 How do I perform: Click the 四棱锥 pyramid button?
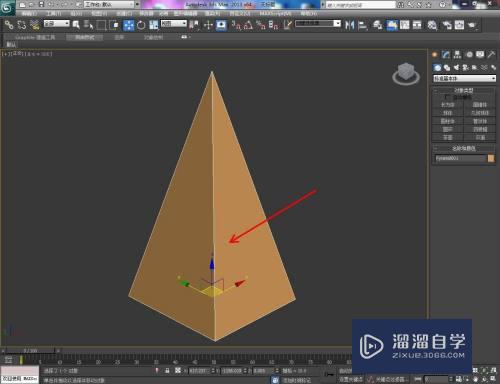(480, 129)
